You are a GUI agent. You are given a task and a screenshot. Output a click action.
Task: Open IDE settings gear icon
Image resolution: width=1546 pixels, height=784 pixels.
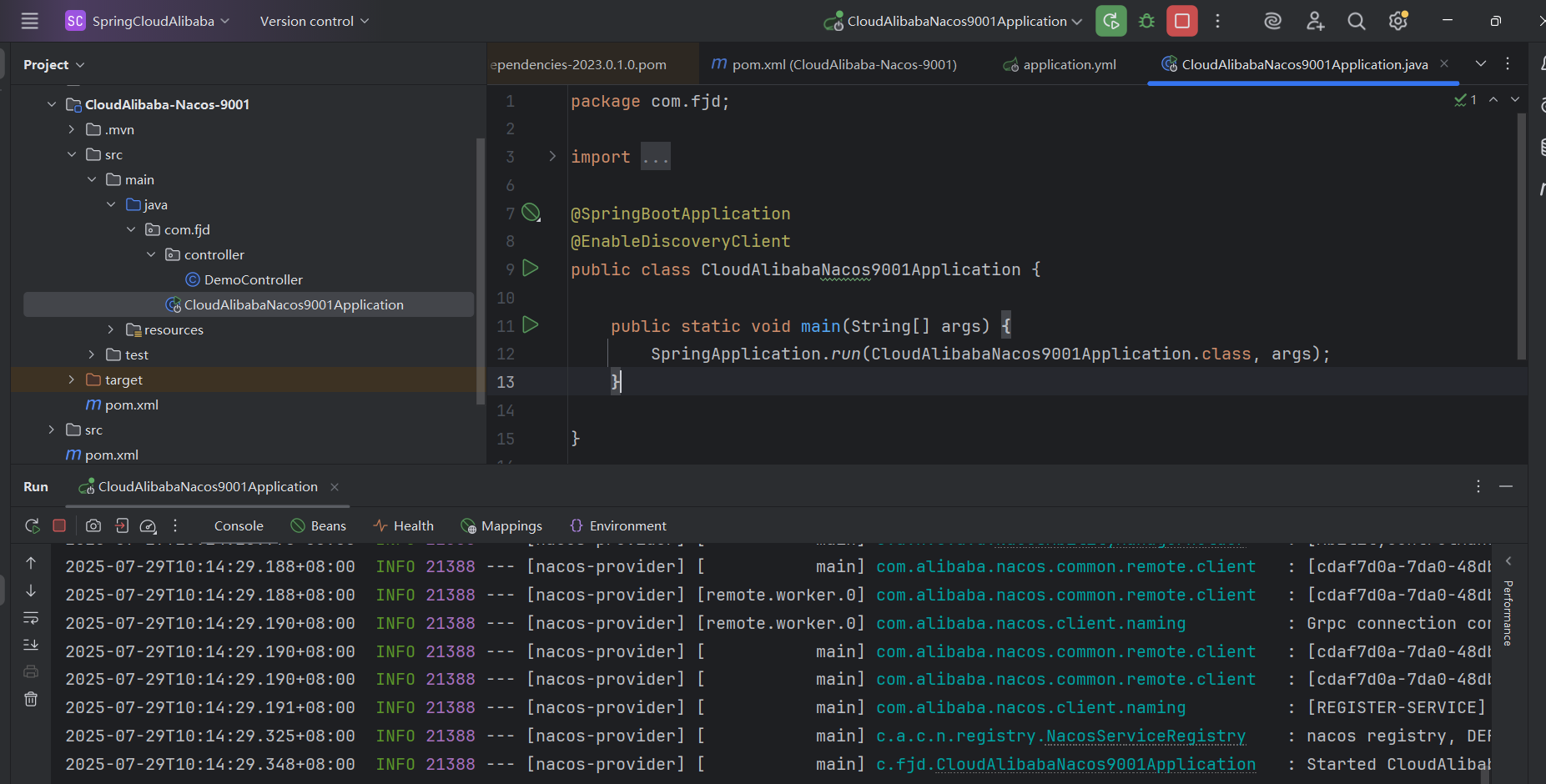click(1398, 21)
